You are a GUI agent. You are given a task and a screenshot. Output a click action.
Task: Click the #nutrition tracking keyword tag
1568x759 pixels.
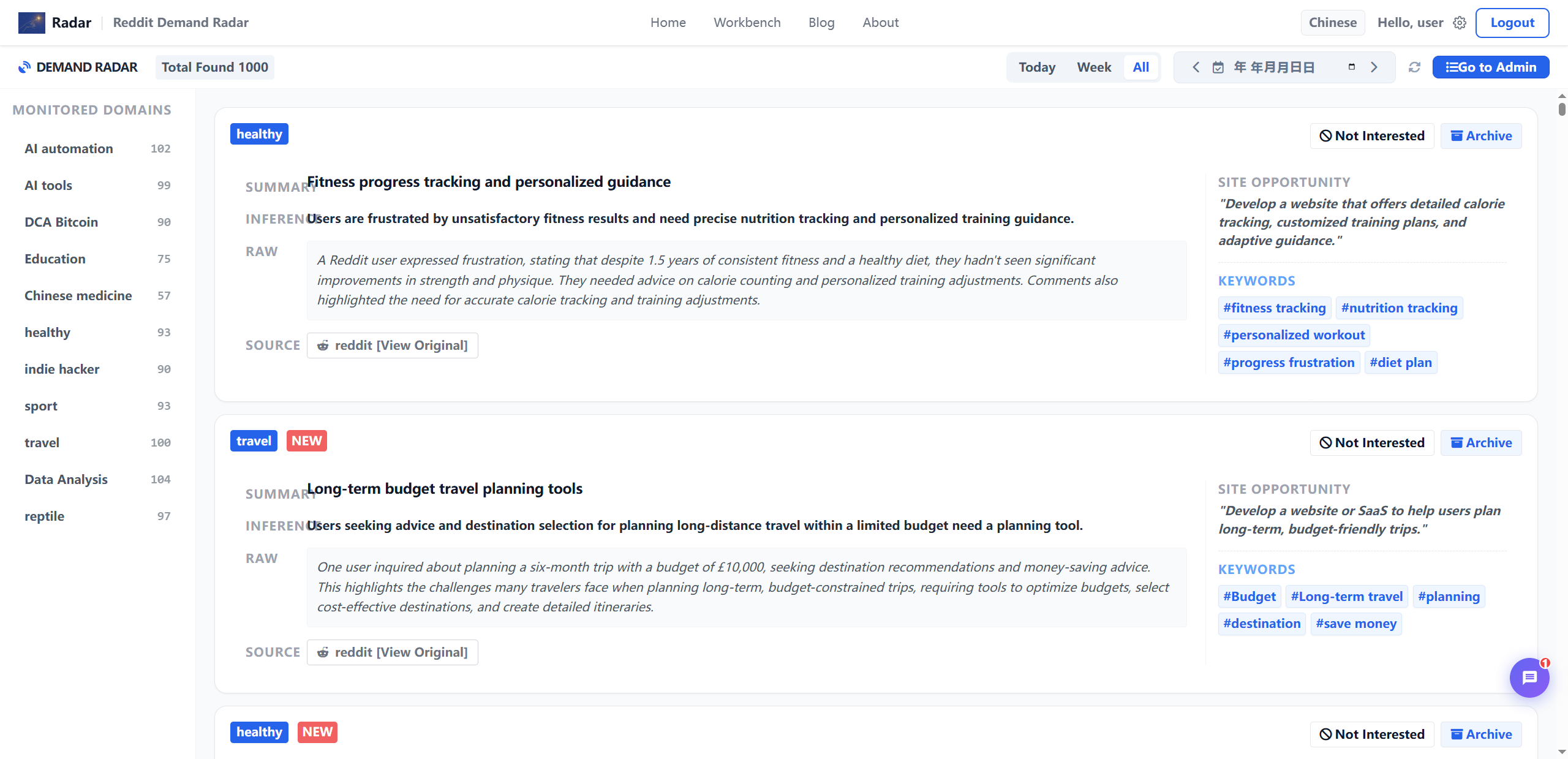1399,308
